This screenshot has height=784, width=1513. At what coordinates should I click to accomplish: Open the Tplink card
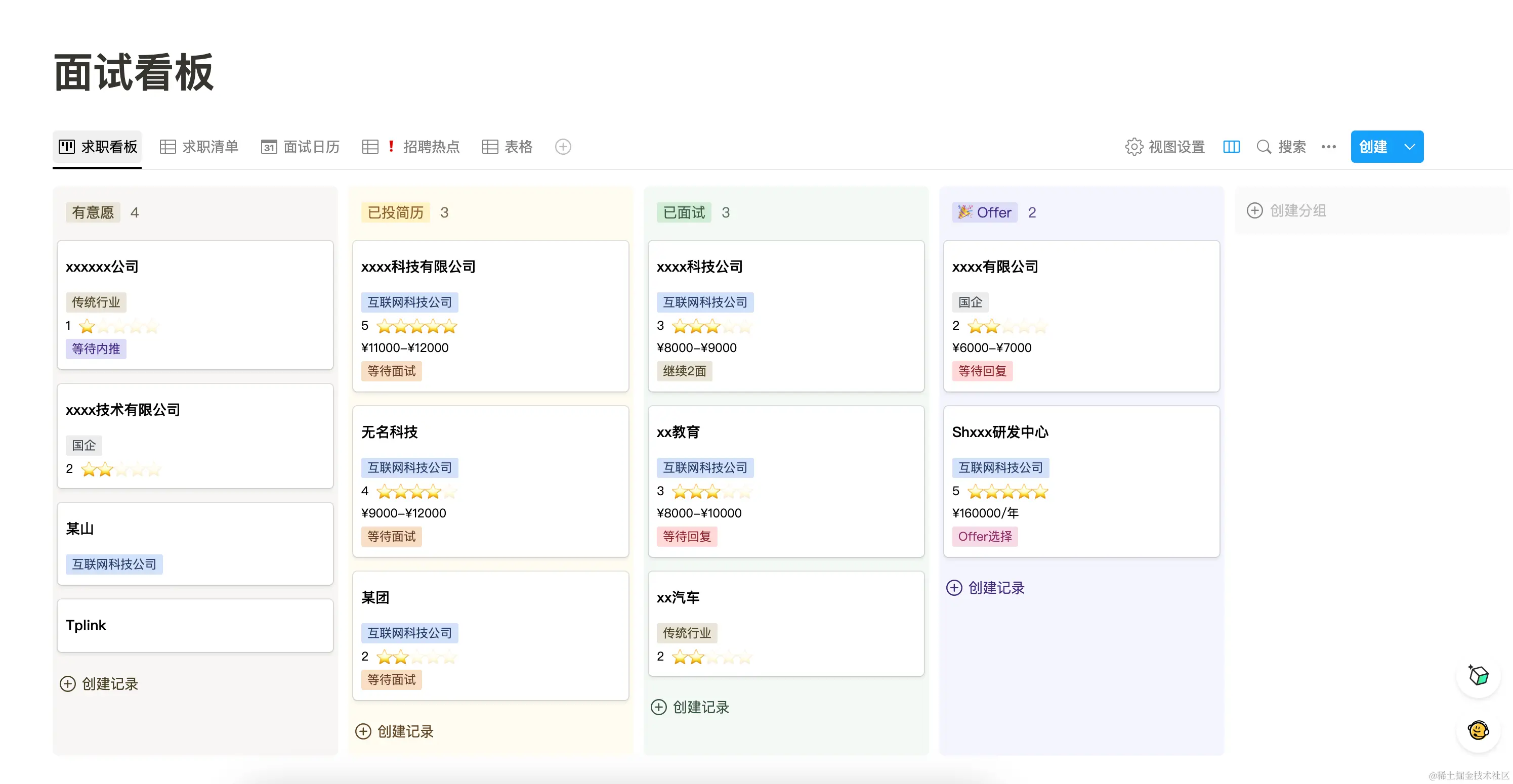point(195,626)
